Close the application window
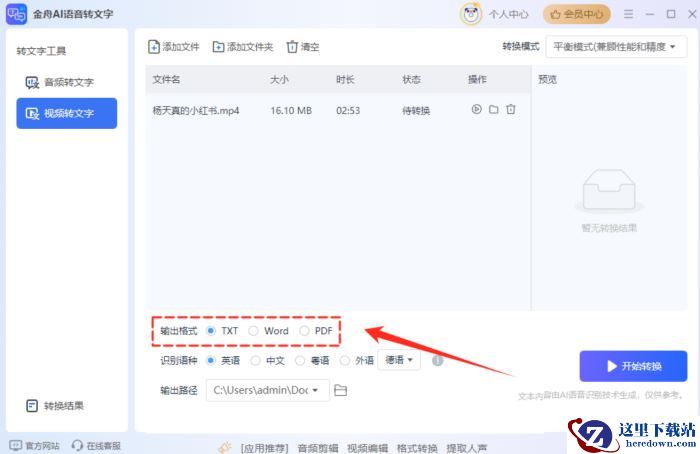The width and height of the screenshot is (700, 454). click(692, 14)
